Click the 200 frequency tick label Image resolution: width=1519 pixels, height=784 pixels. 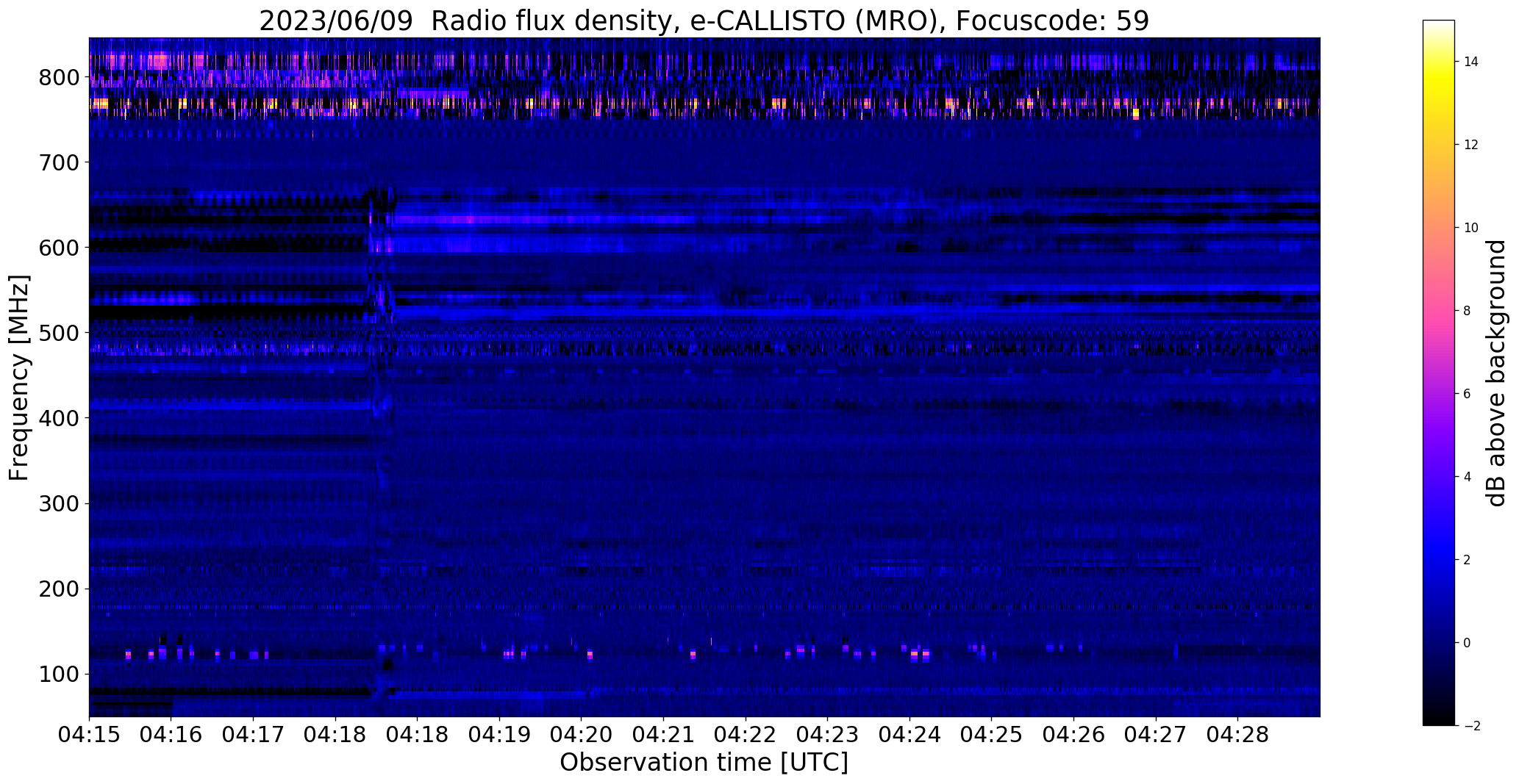[60, 589]
